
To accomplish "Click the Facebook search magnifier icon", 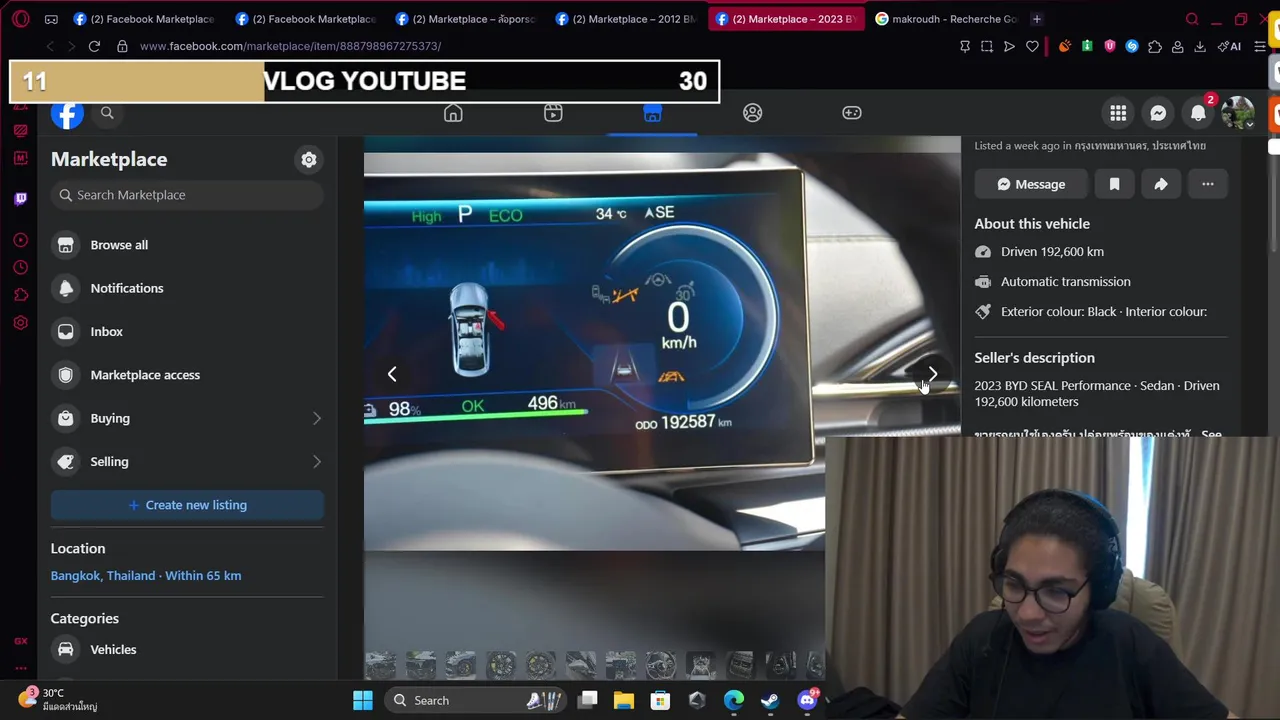I will tap(107, 113).
